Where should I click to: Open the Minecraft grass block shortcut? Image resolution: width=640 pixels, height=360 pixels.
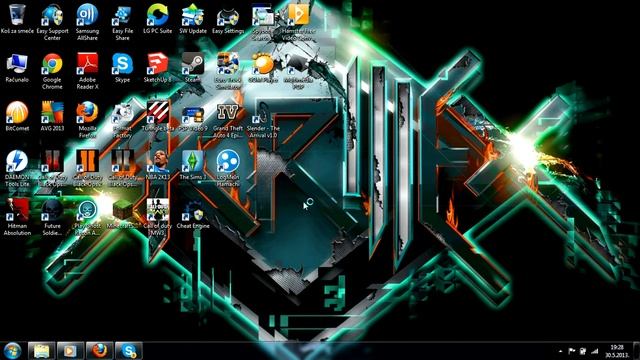coord(122,214)
